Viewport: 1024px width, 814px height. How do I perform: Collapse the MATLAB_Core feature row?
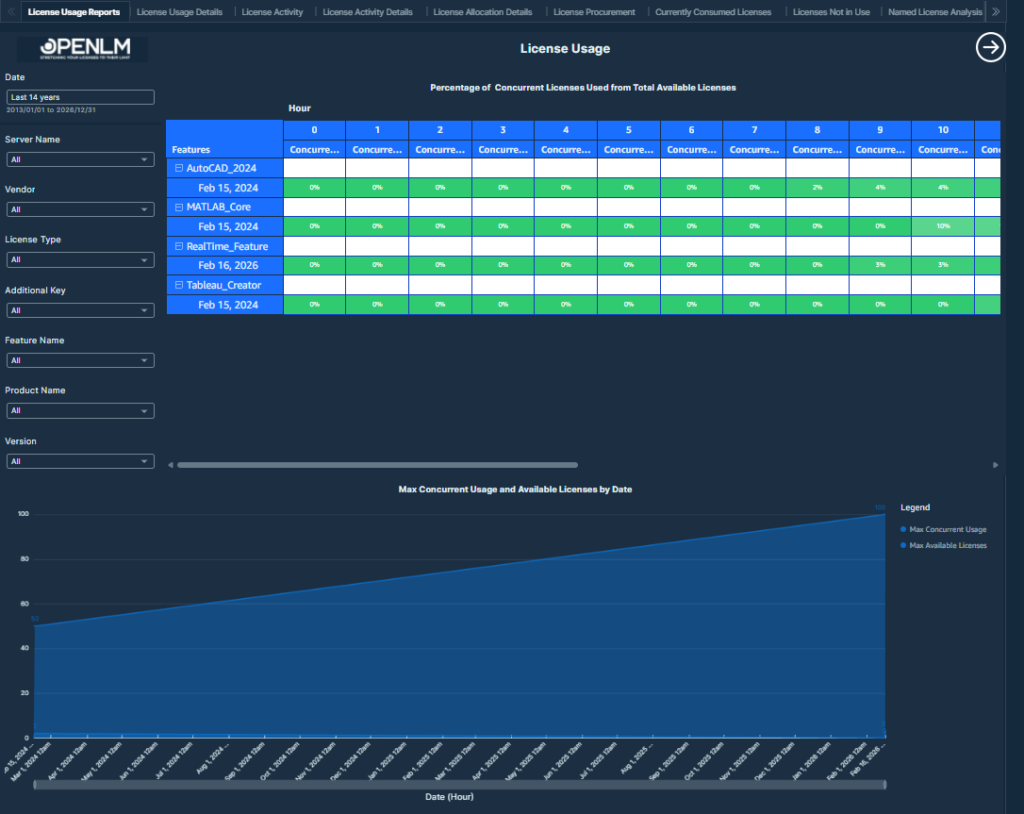point(179,207)
